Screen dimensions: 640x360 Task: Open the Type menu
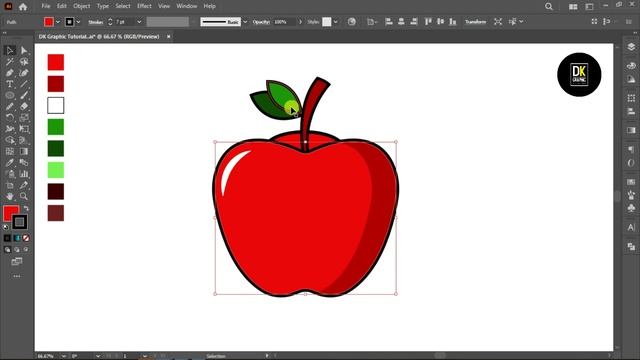[103, 6]
